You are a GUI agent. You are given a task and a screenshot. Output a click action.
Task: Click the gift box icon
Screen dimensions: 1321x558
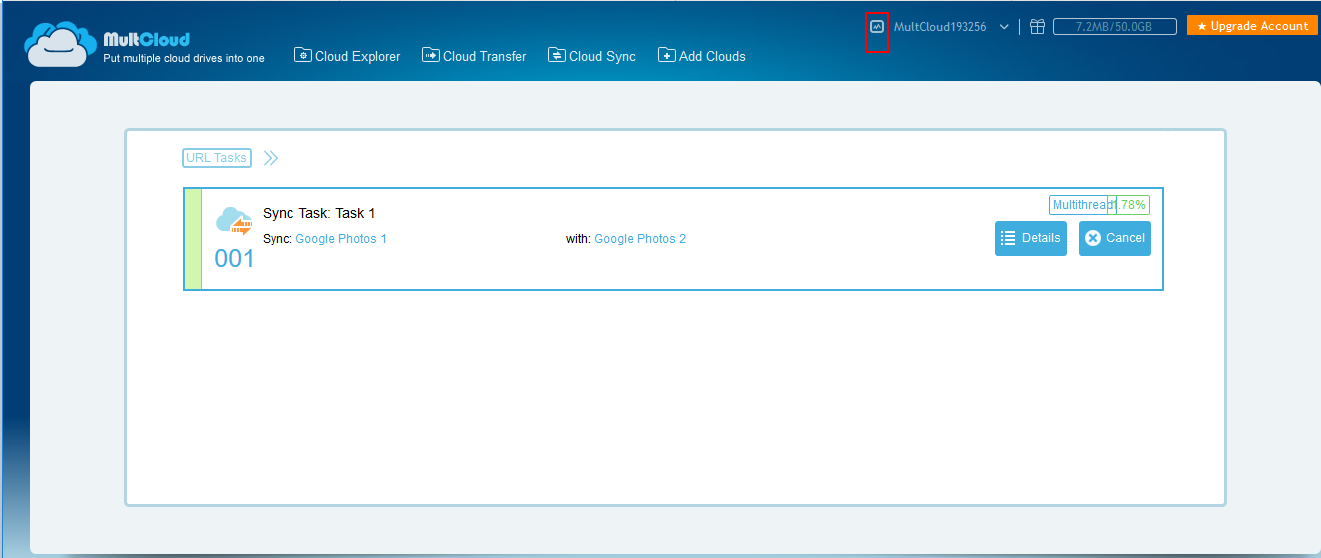tap(1037, 27)
